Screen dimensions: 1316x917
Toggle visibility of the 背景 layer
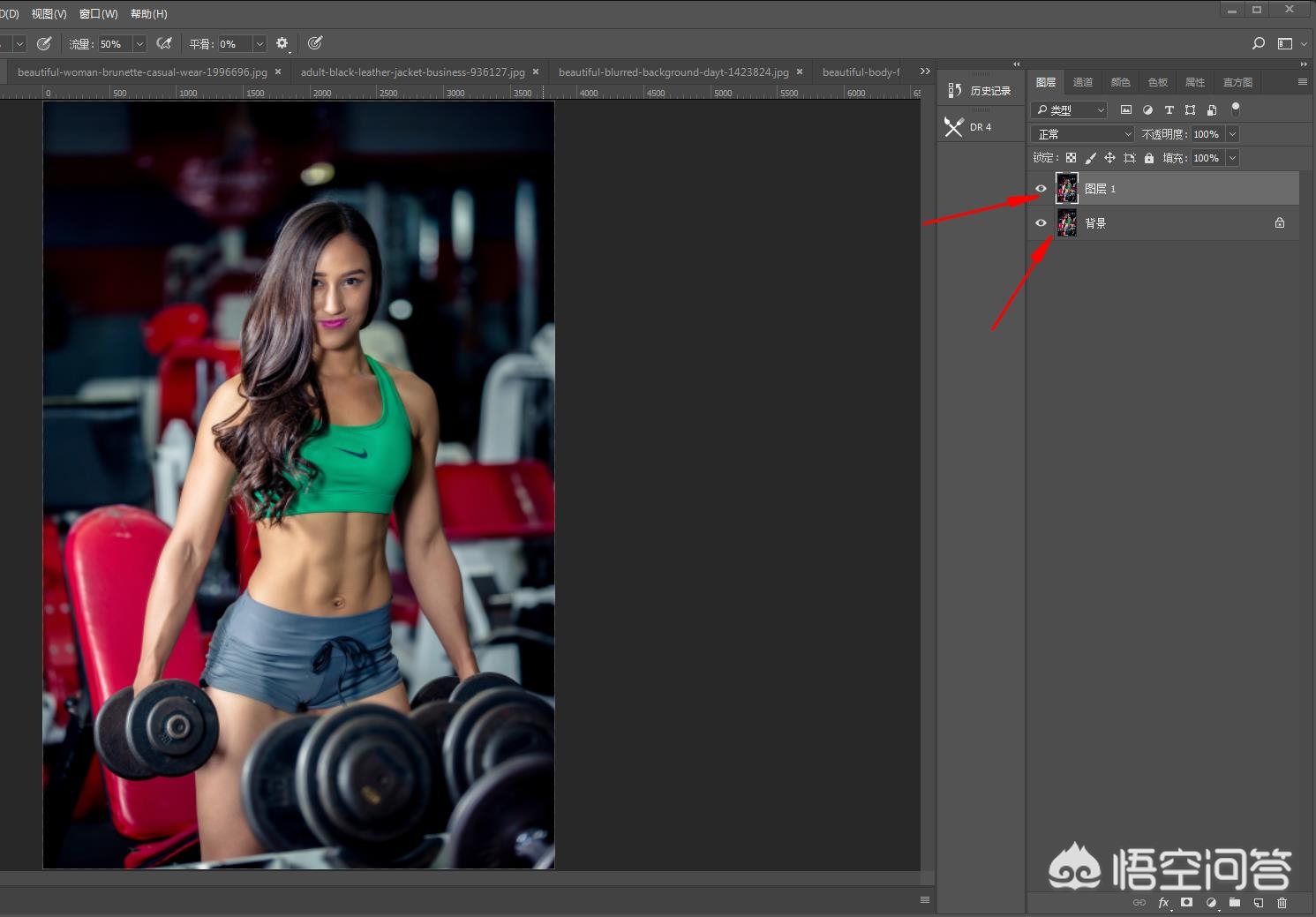1041,223
